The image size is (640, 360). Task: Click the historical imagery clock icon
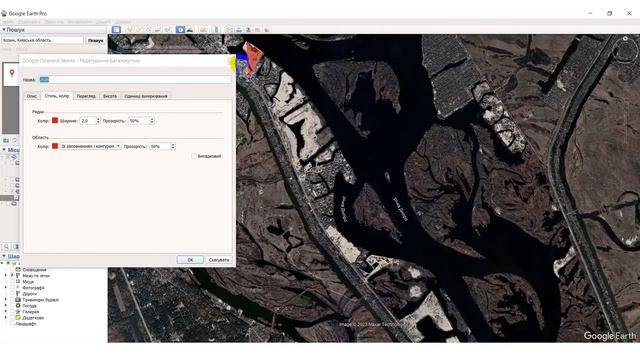(x=180, y=29)
